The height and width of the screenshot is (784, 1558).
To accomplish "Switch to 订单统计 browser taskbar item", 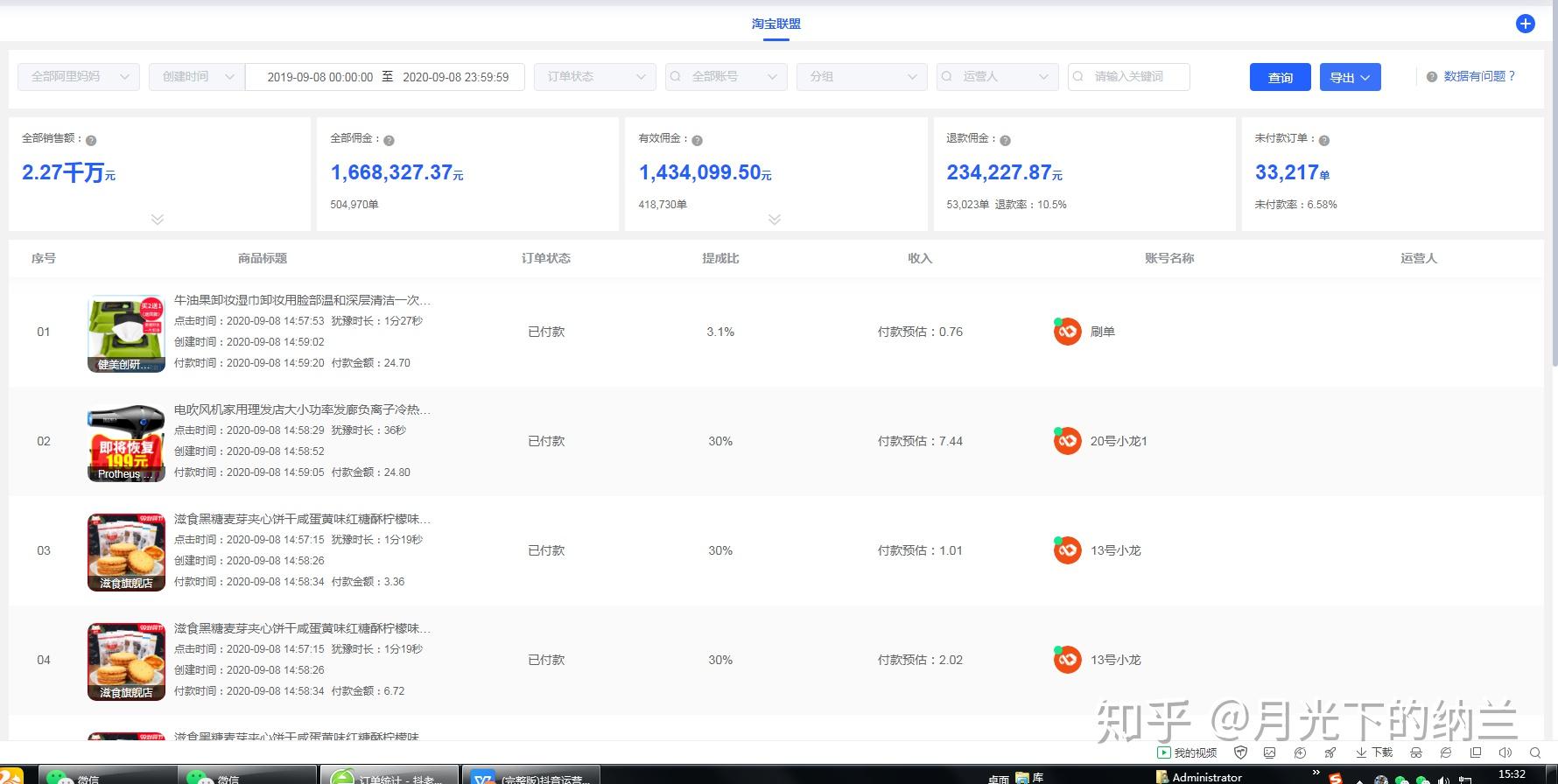I will coord(390,775).
